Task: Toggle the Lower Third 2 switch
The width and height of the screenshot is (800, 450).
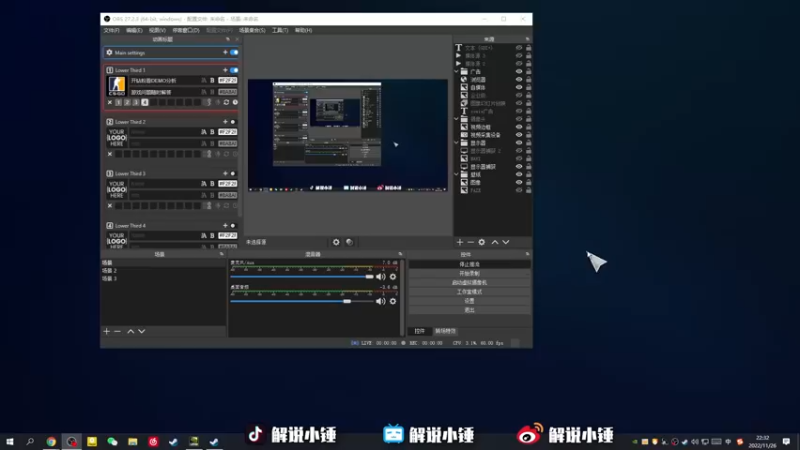Action: (x=233, y=122)
